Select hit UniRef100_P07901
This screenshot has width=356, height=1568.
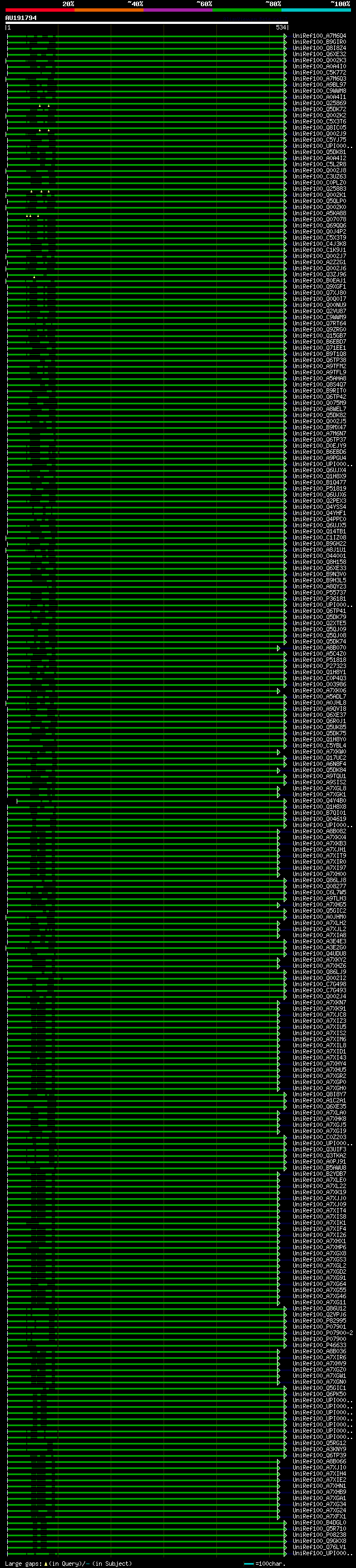point(319,1327)
